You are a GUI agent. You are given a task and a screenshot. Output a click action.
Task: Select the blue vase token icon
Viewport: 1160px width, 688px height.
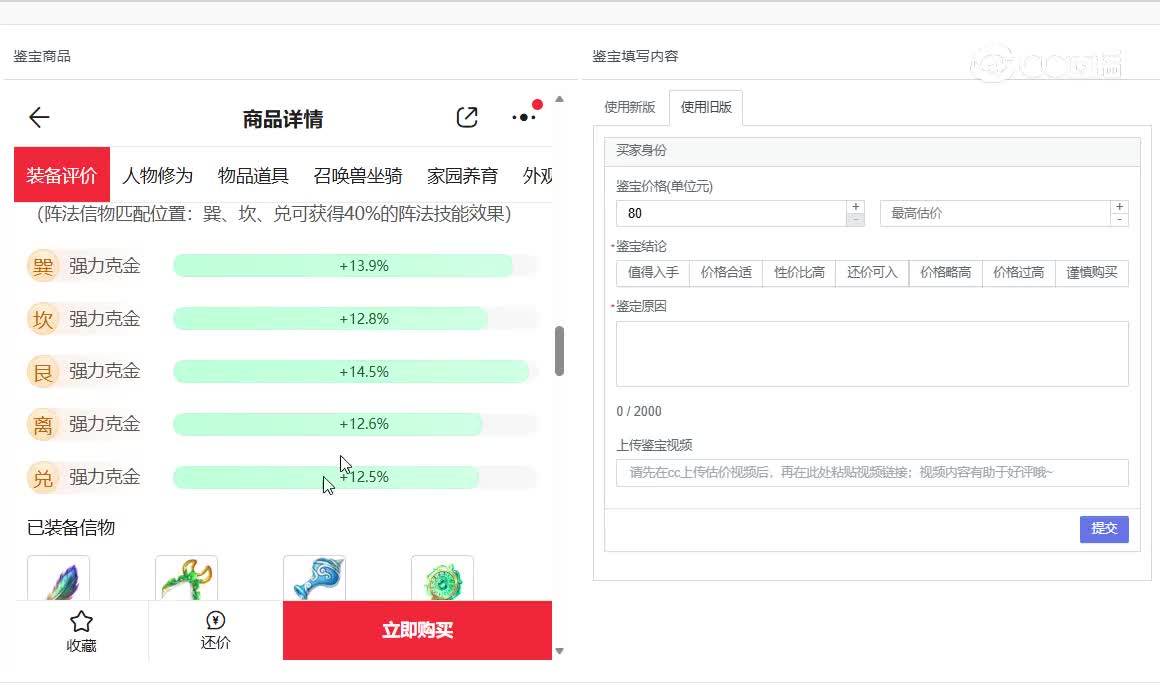coord(315,580)
